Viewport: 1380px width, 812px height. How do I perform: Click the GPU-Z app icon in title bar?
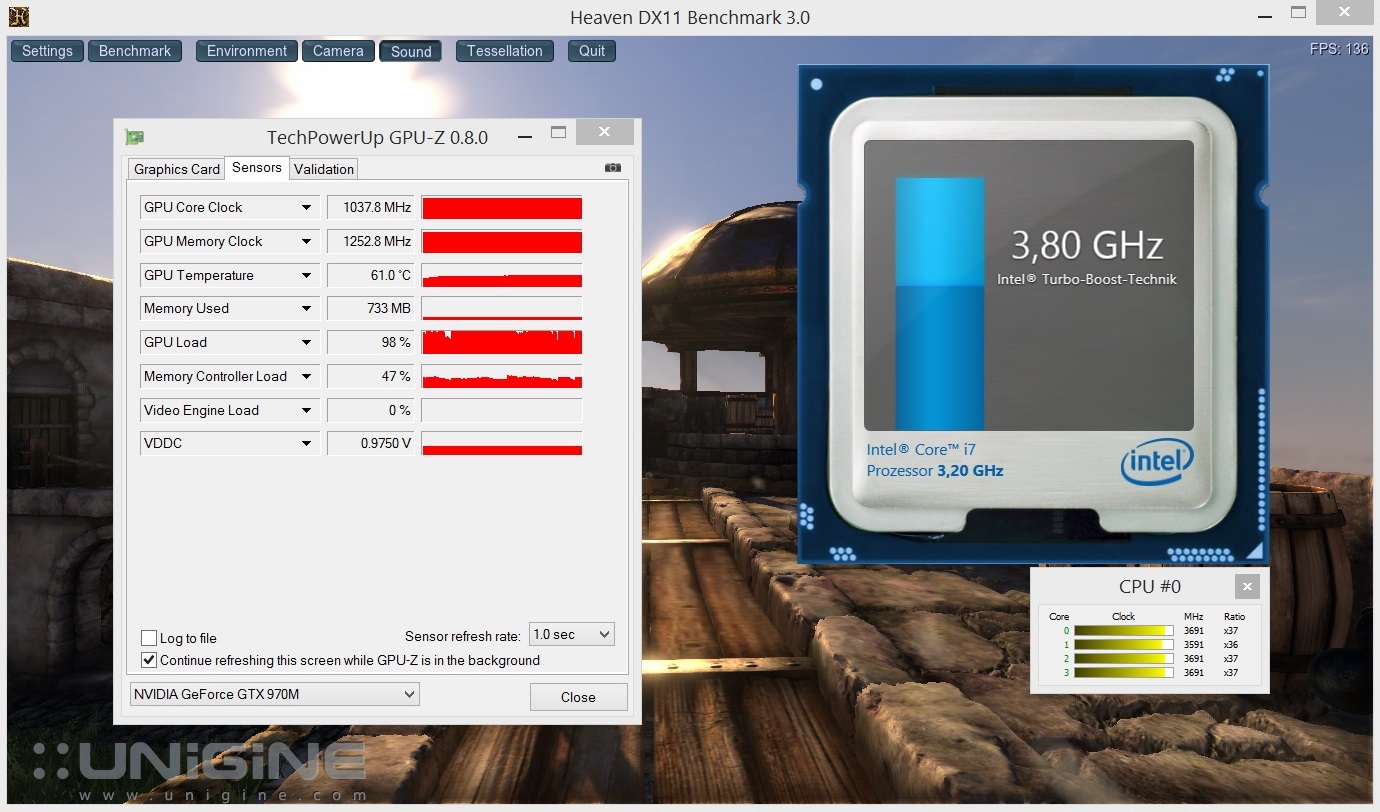[x=134, y=137]
